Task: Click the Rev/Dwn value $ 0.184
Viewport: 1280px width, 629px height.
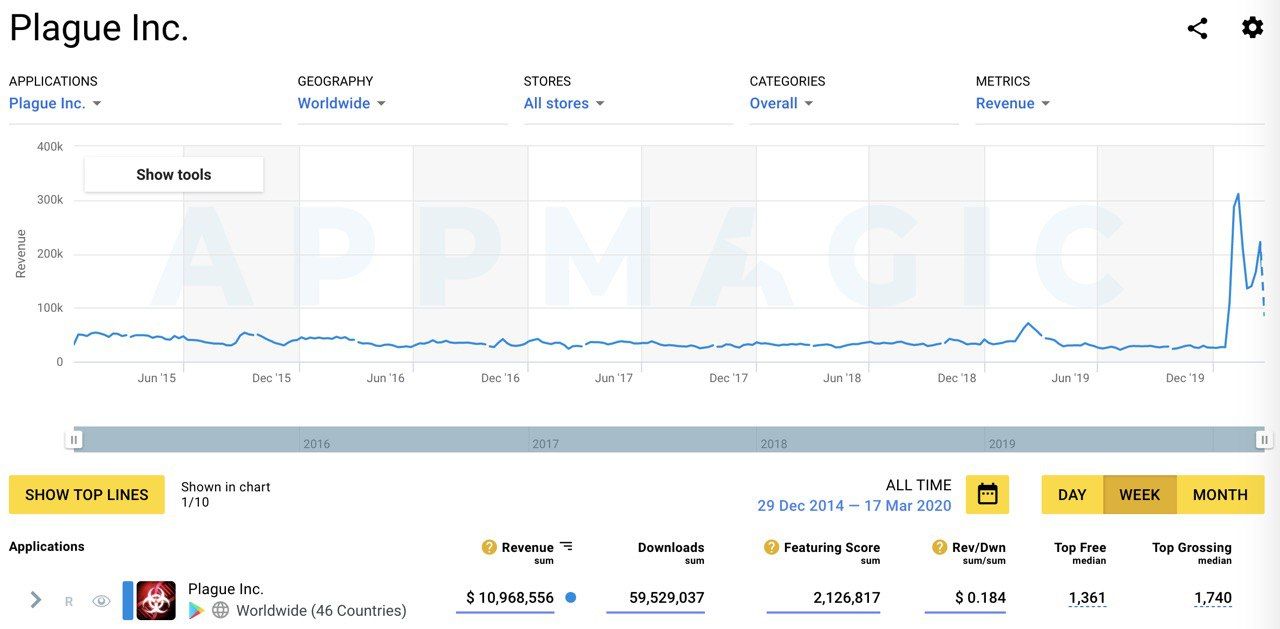Action: pos(980,598)
